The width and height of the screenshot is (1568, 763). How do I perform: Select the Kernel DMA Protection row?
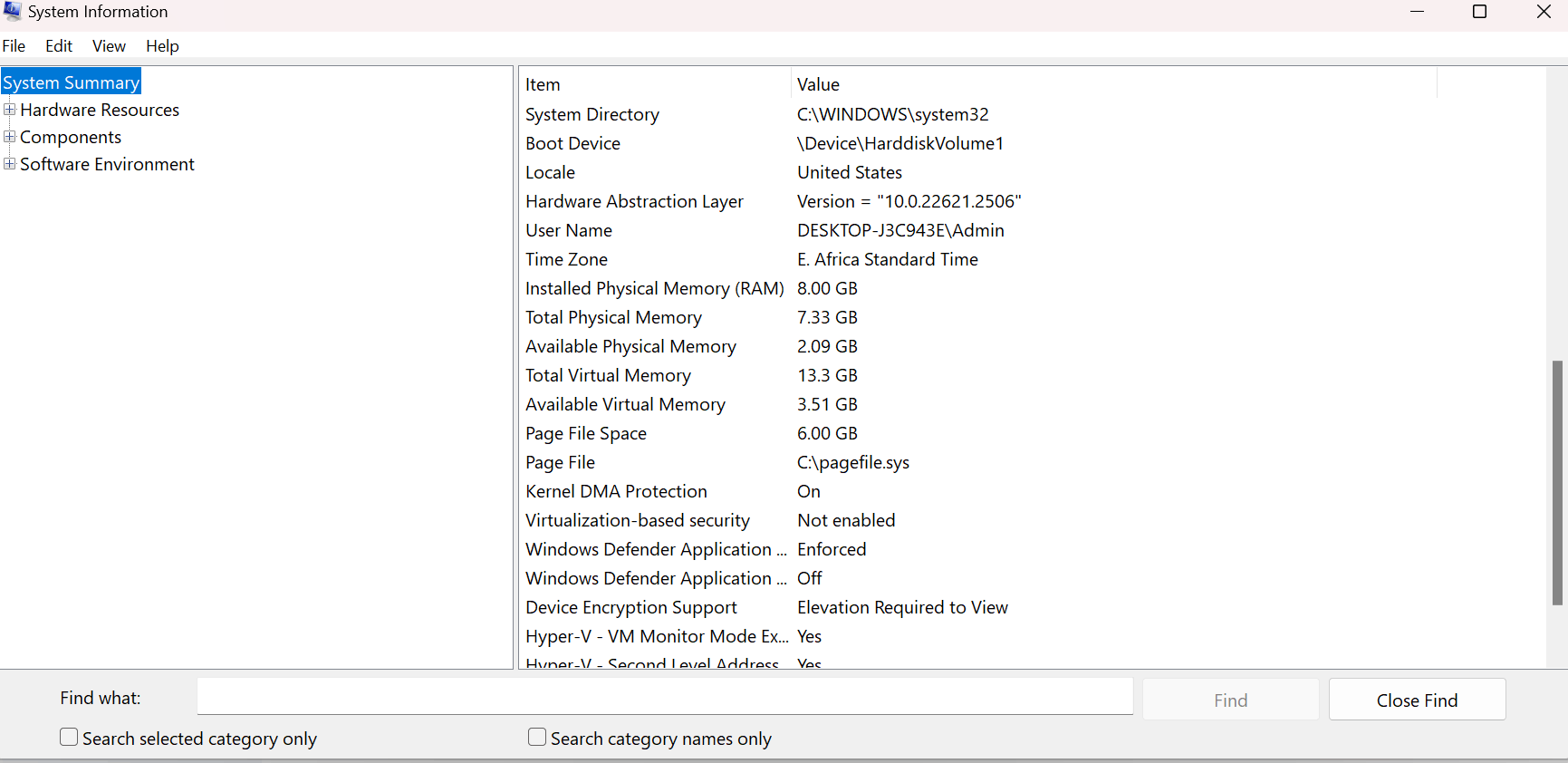(978, 491)
